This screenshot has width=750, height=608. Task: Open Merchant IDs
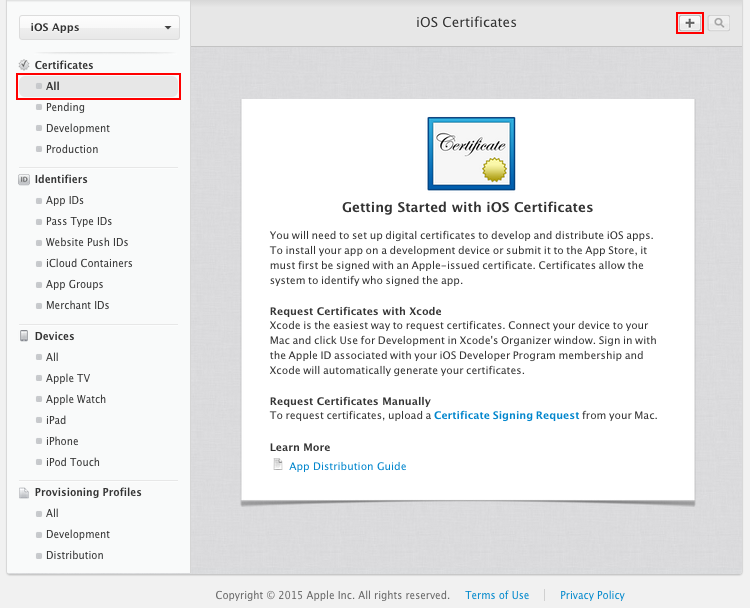click(77, 305)
